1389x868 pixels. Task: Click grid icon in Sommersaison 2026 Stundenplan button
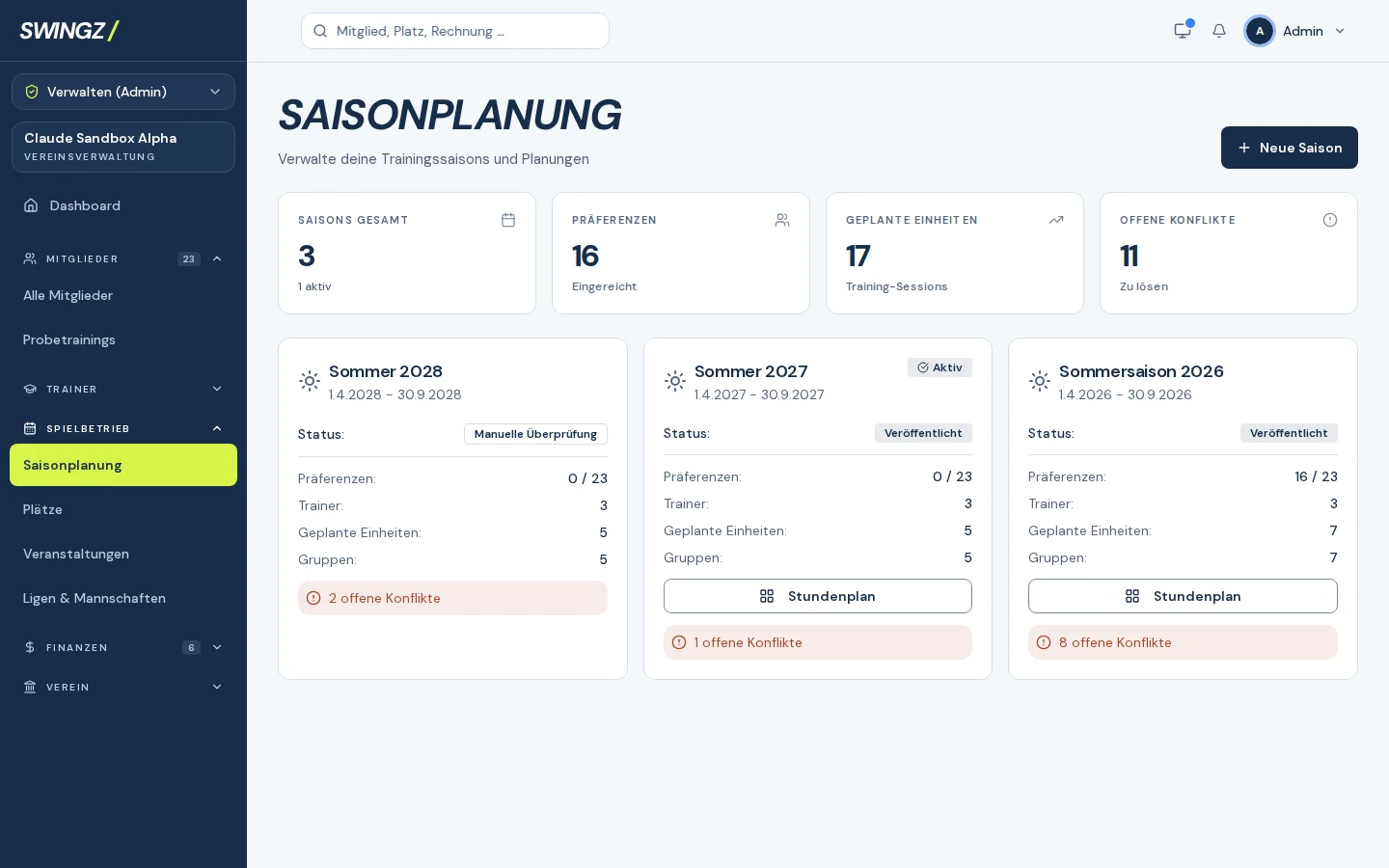[1132, 596]
